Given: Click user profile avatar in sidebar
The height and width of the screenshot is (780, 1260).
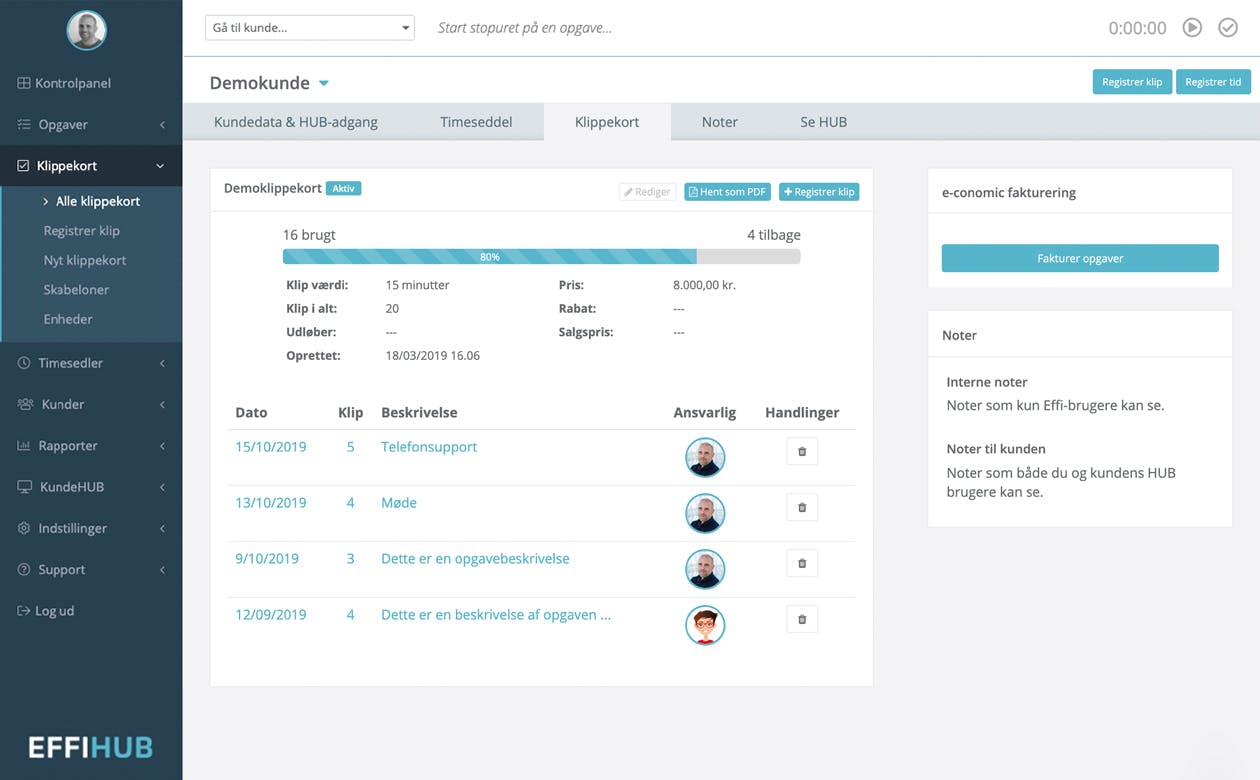Looking at the screenshot, I should [87, 31].
